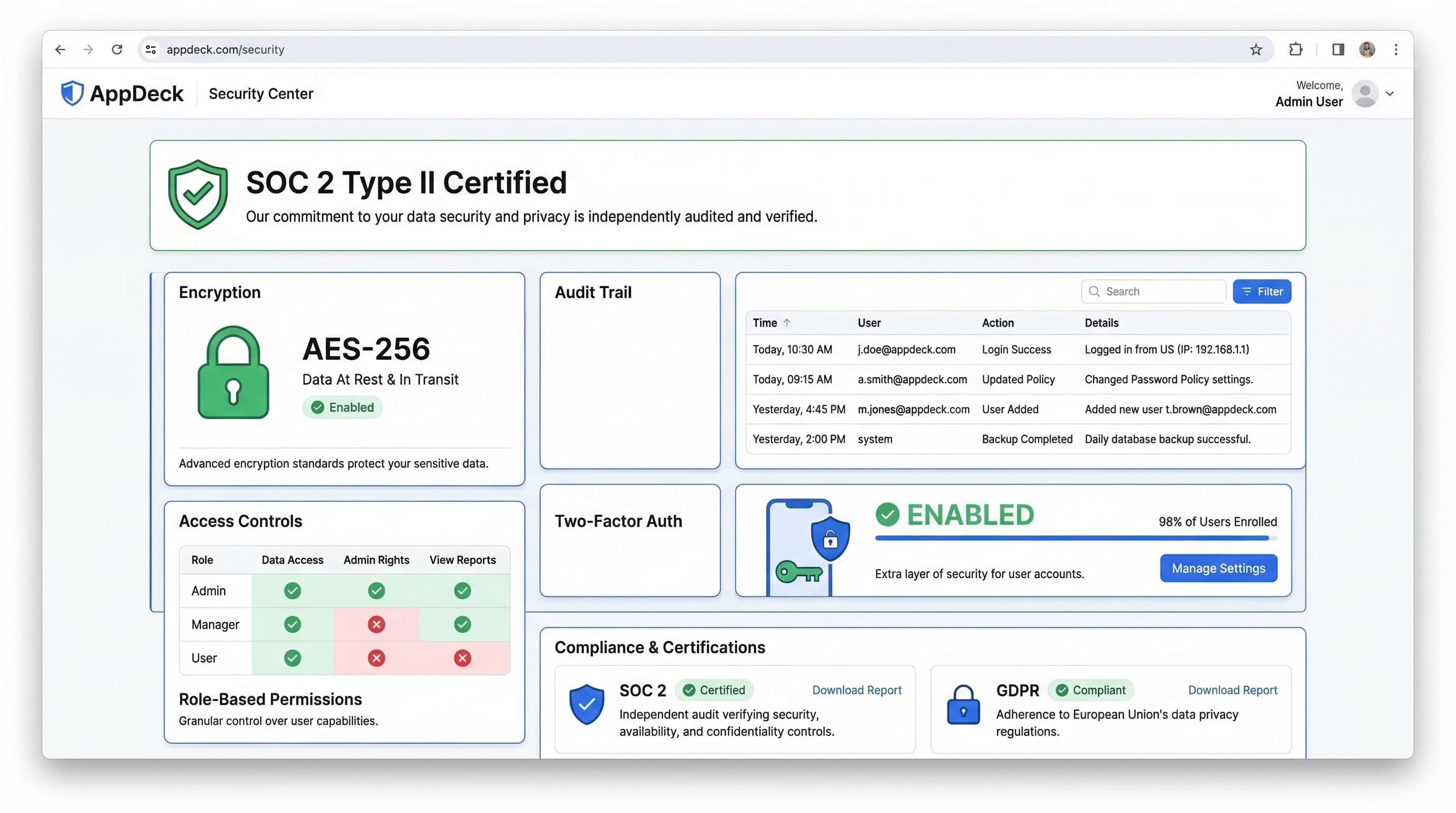Click the address bar URL appdeck.com/security

[x=225, y=50]
